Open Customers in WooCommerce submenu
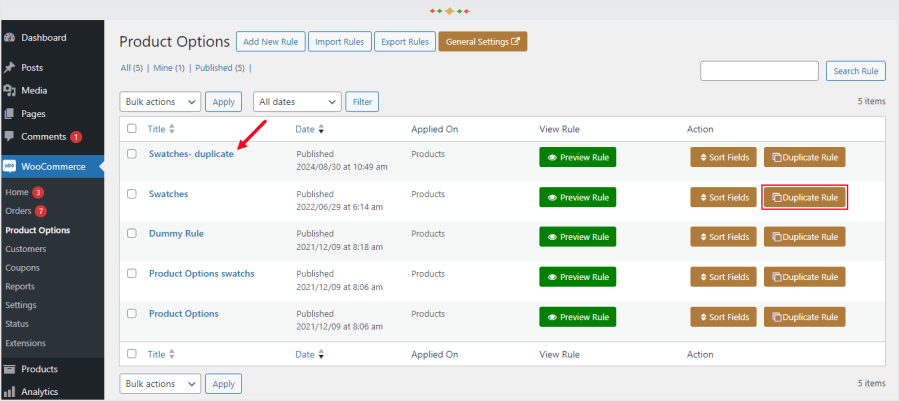899x401 pixels. pos(26,249)
